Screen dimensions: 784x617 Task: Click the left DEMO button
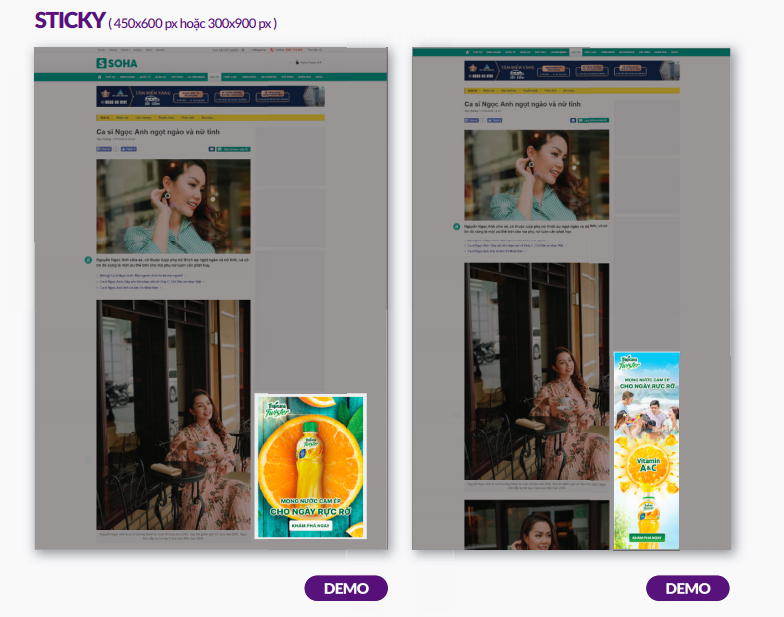[345, 588]
